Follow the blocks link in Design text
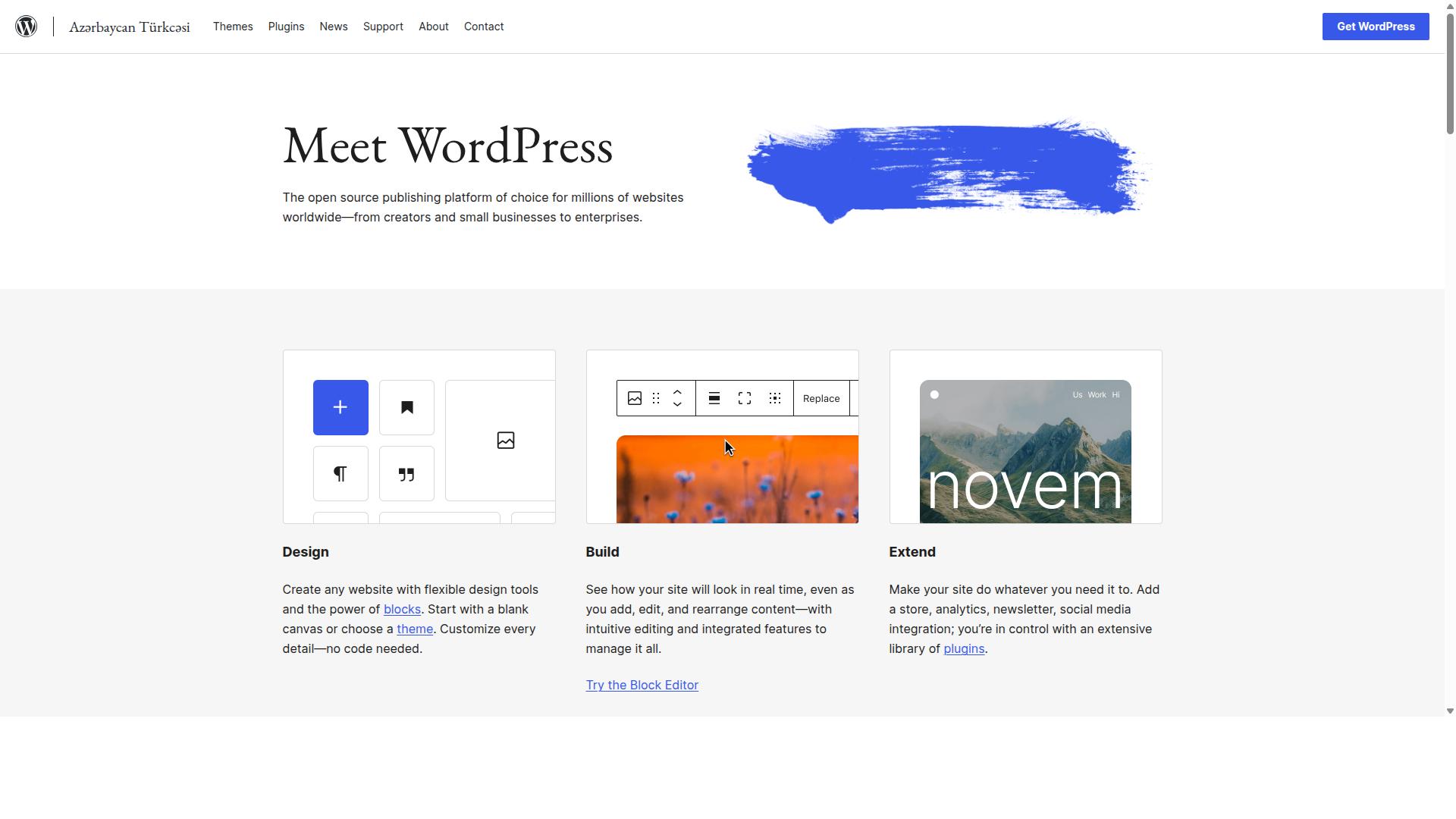Image resolution: width=1456 pixels, height=819 pixels. pyautogui.click(x=402, y=610)
